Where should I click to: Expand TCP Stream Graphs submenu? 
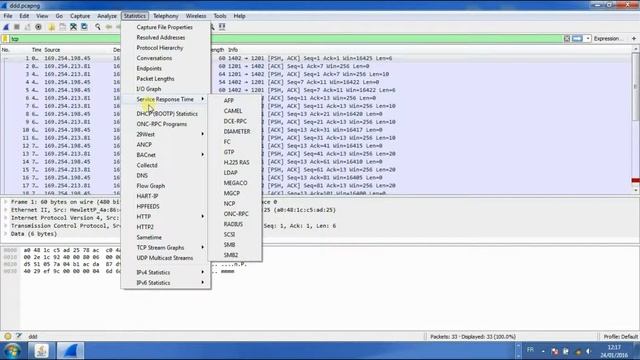(166, 247)
